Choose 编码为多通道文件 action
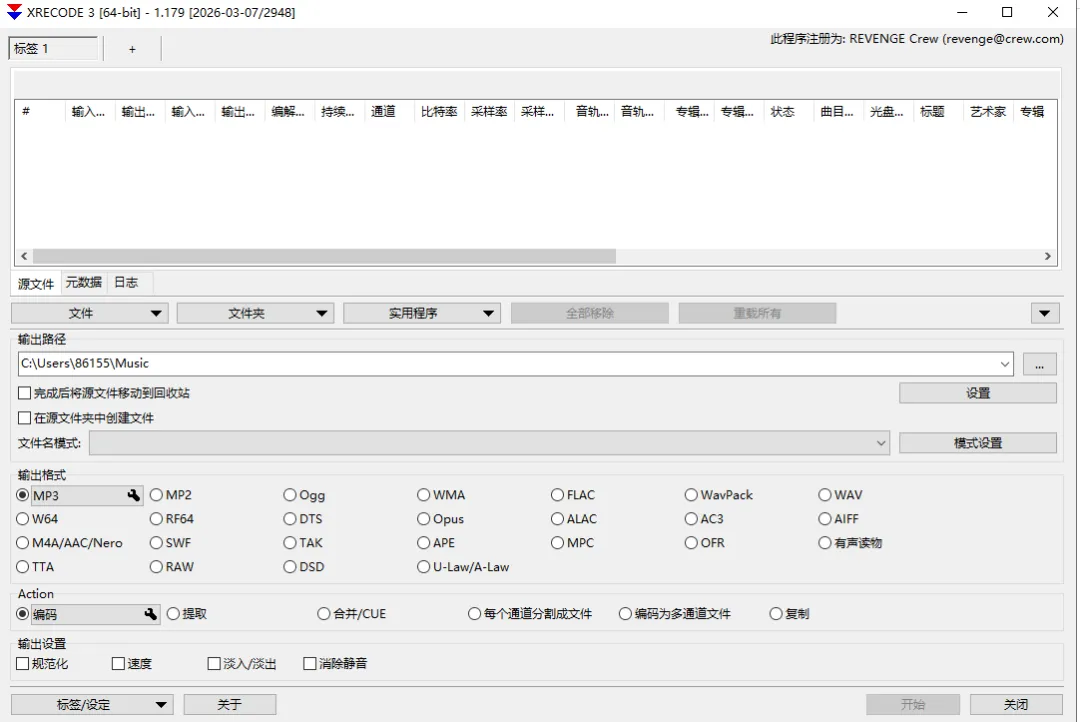 (675, 613)
